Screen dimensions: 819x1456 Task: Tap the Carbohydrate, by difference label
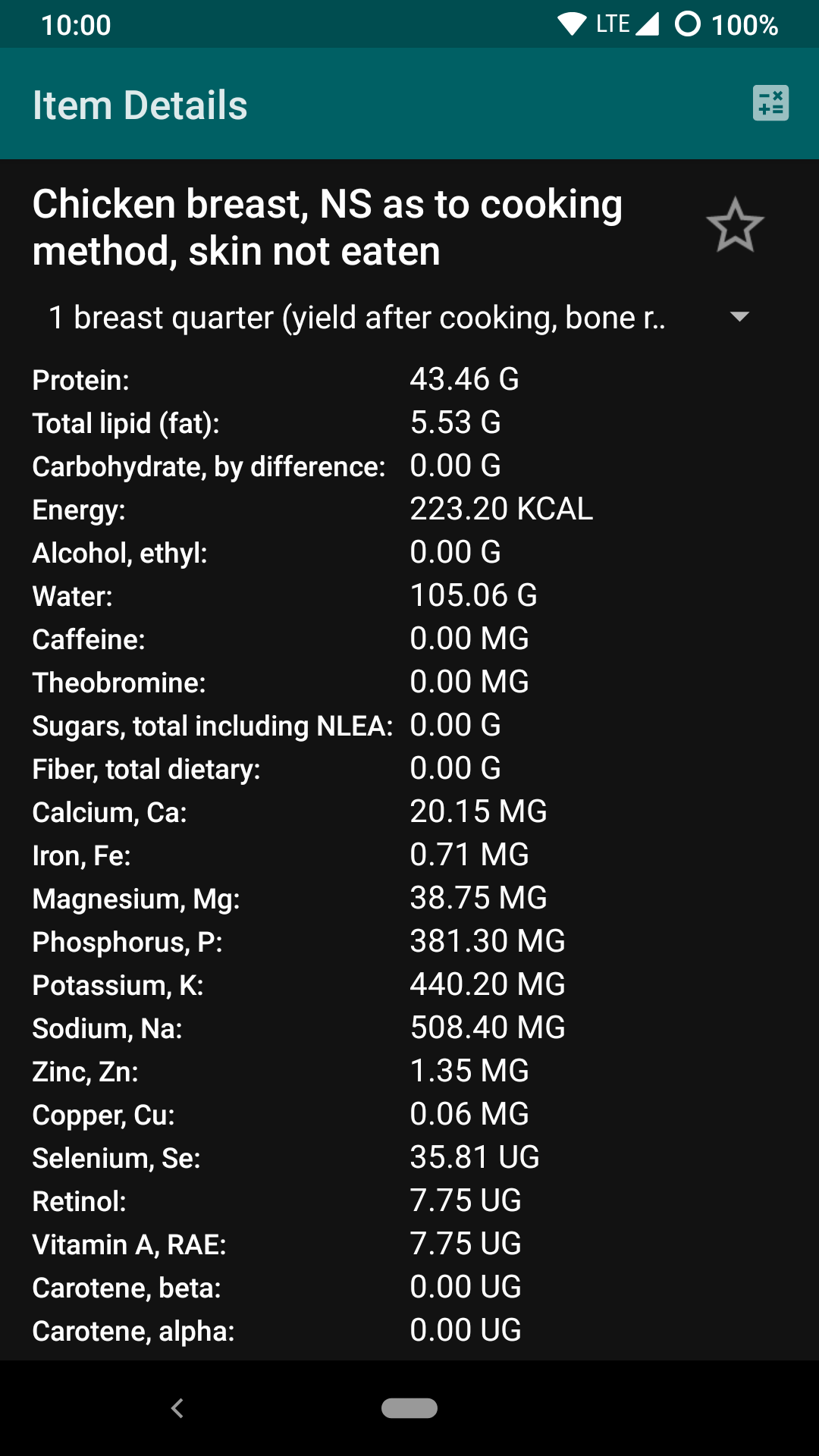[209, 466]
